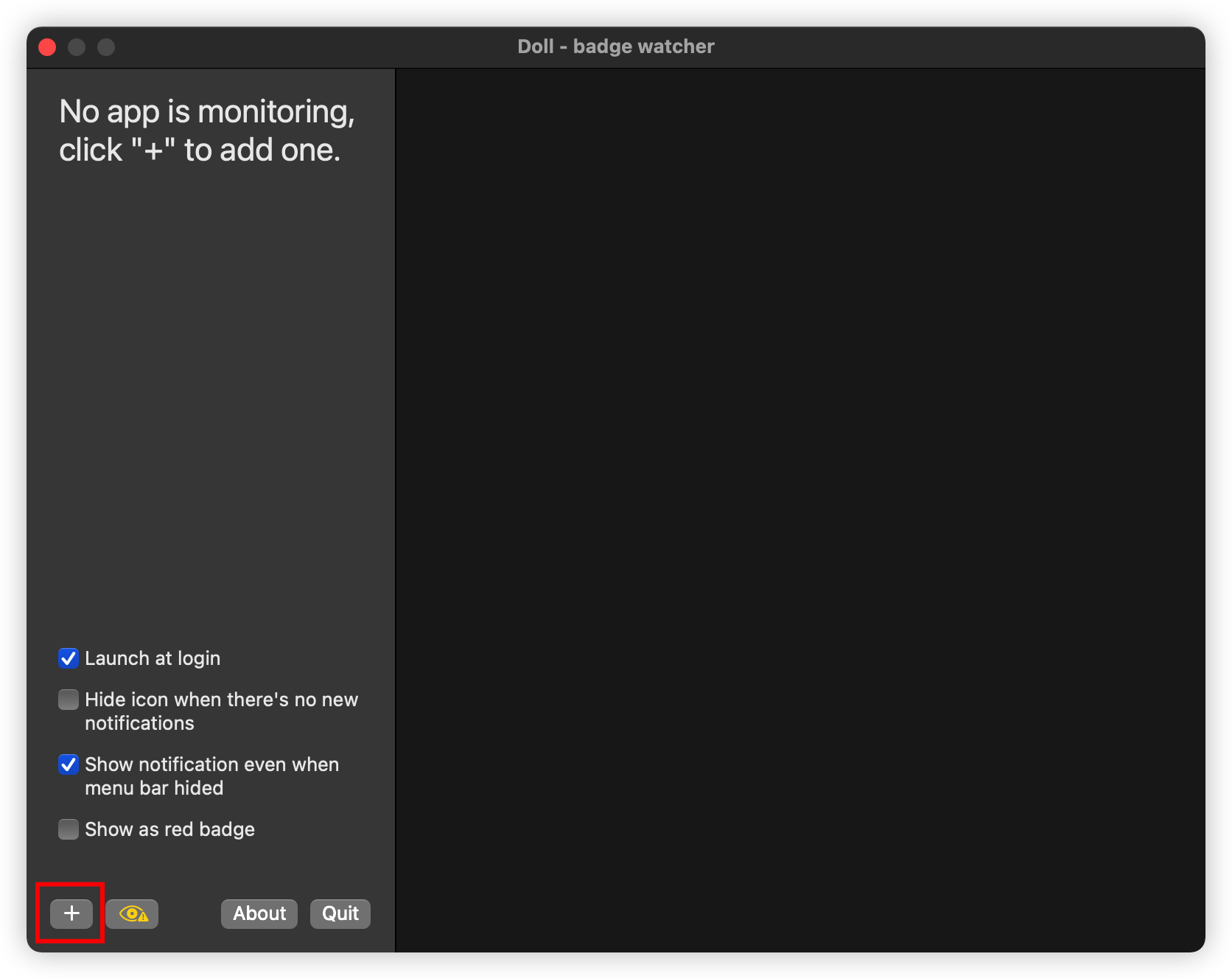
Task: Click the 'No app is monitoring' message text
Action: [x=207, y=130]
